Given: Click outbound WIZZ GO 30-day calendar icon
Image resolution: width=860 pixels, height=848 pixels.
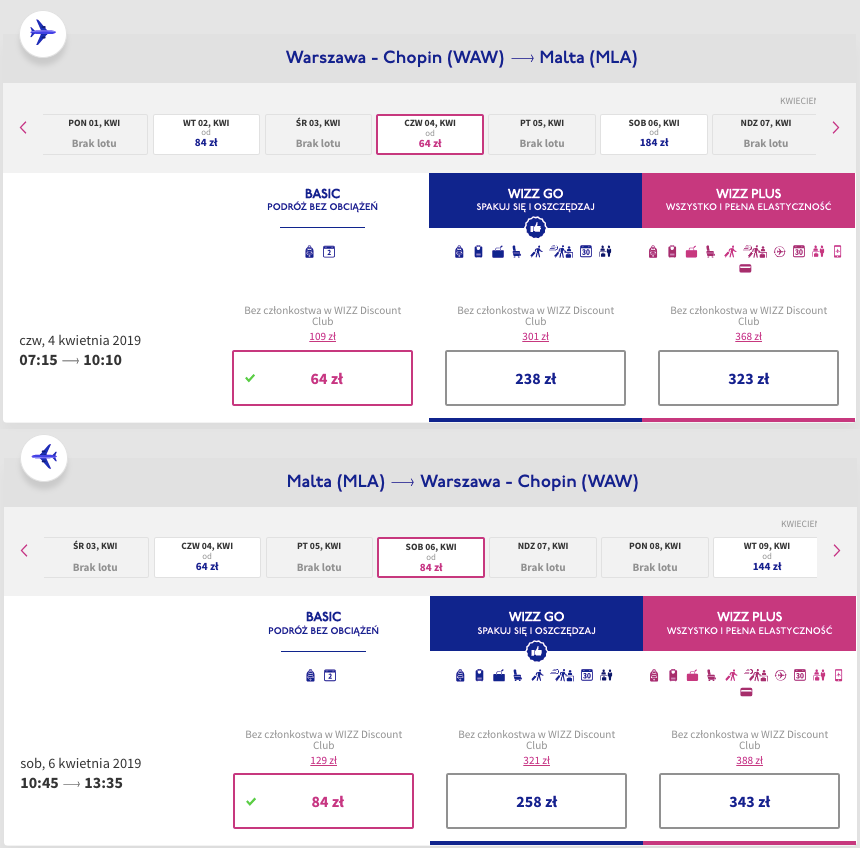Looking at the screenshot, I should pyautogui.click(x=586, y=252).
